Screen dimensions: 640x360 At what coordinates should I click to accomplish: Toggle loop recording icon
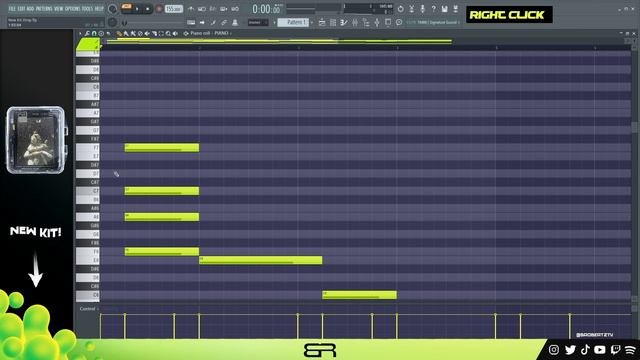click(235, 9)
